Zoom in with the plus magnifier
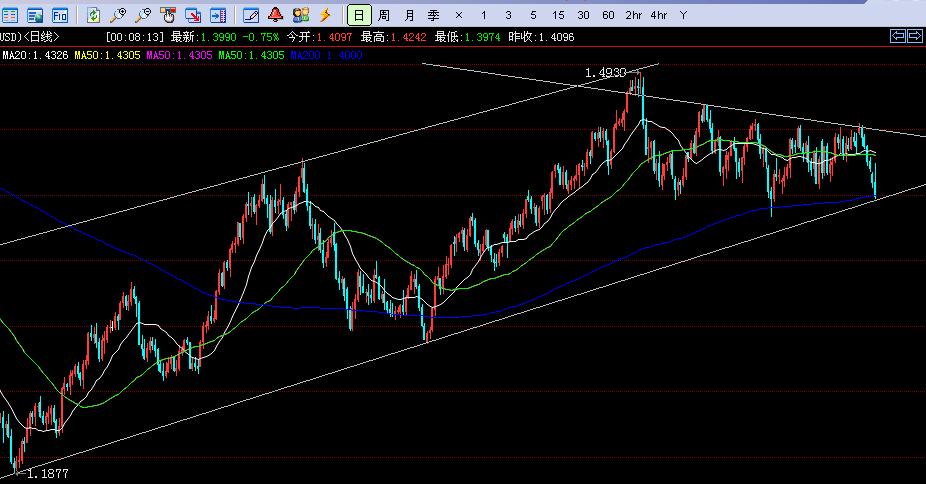Screen dimensions: 926x484 pyautogui.click(x=118, y=15)
